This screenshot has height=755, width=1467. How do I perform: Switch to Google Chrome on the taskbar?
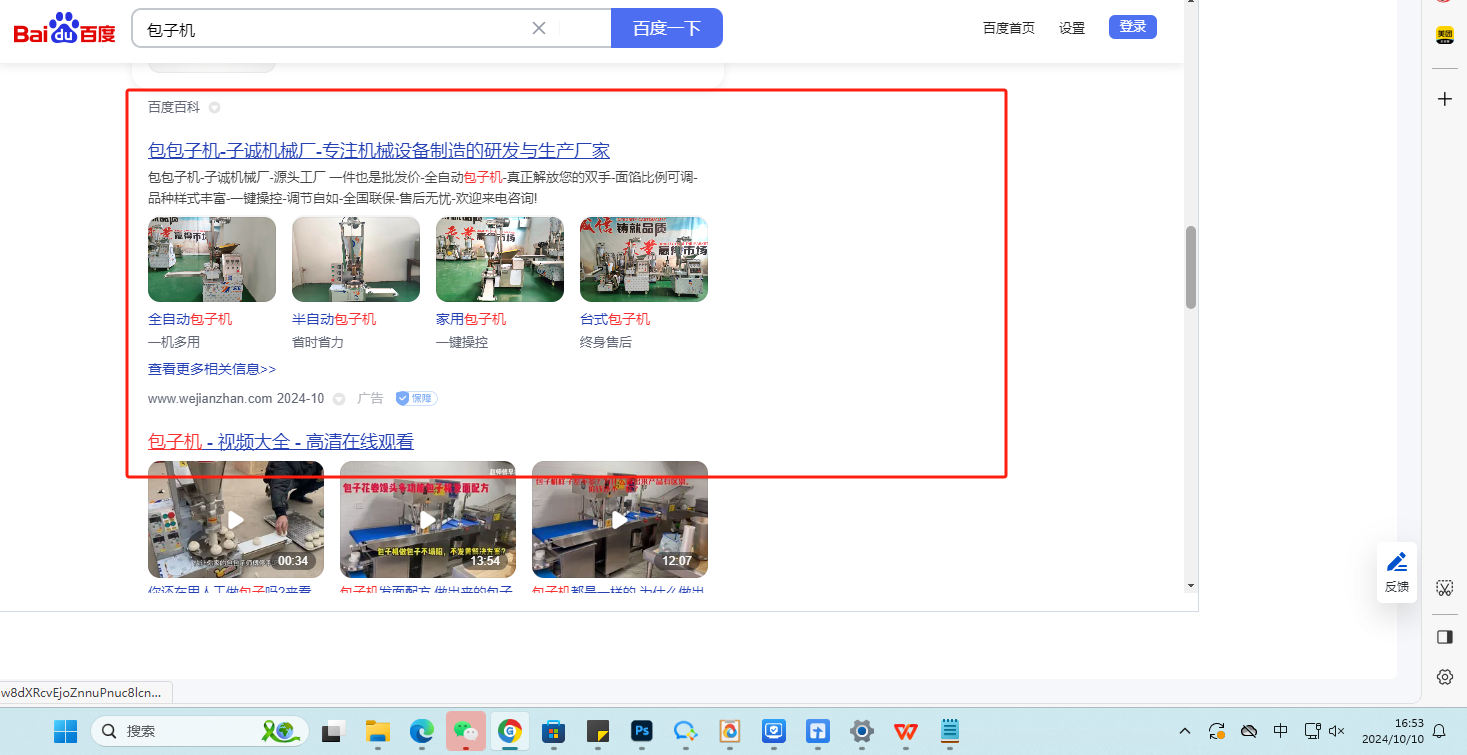[x=509, y=731]
